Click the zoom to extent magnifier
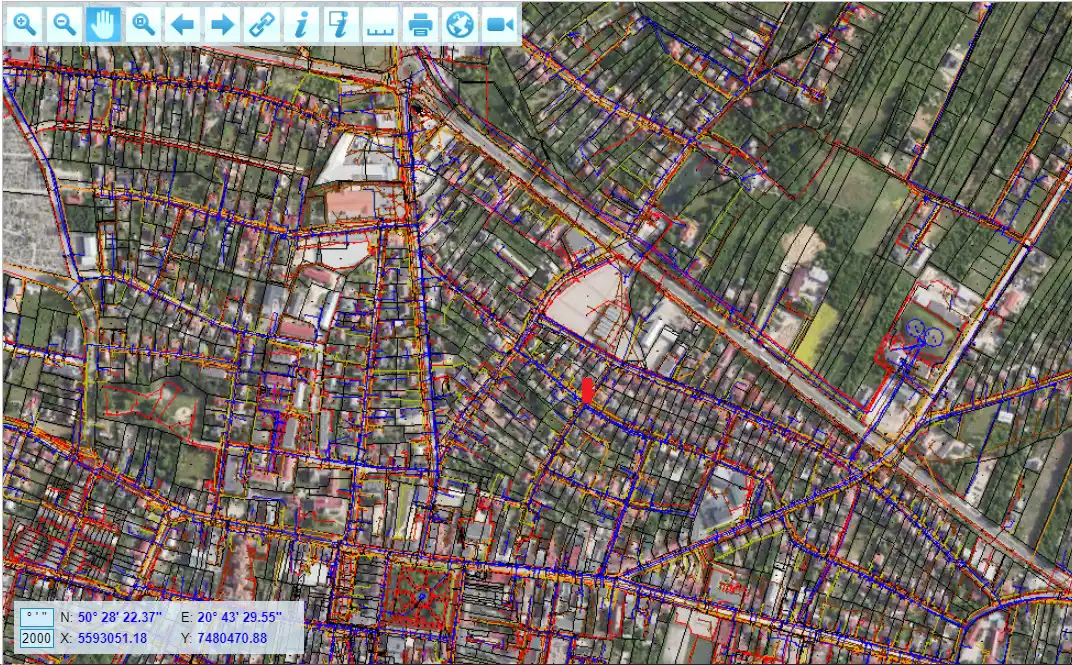1072x665 pixels. pos(144,25)
